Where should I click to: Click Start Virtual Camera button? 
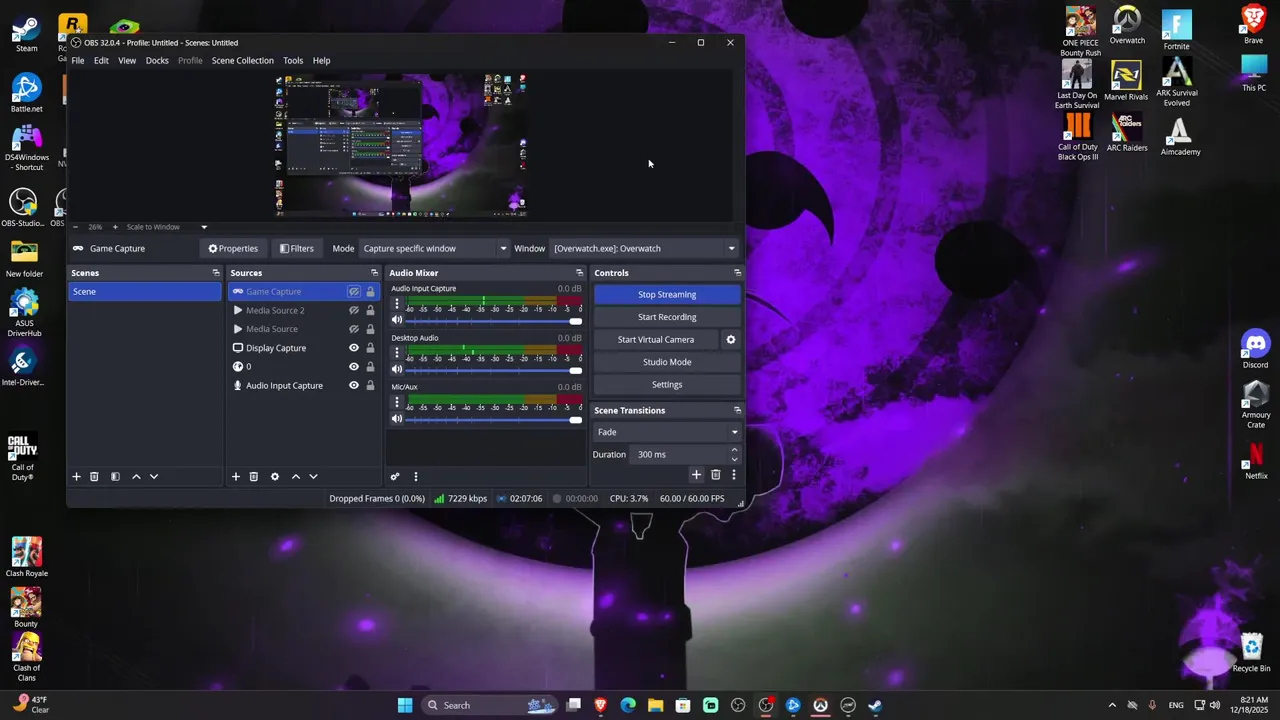(656, 340)
